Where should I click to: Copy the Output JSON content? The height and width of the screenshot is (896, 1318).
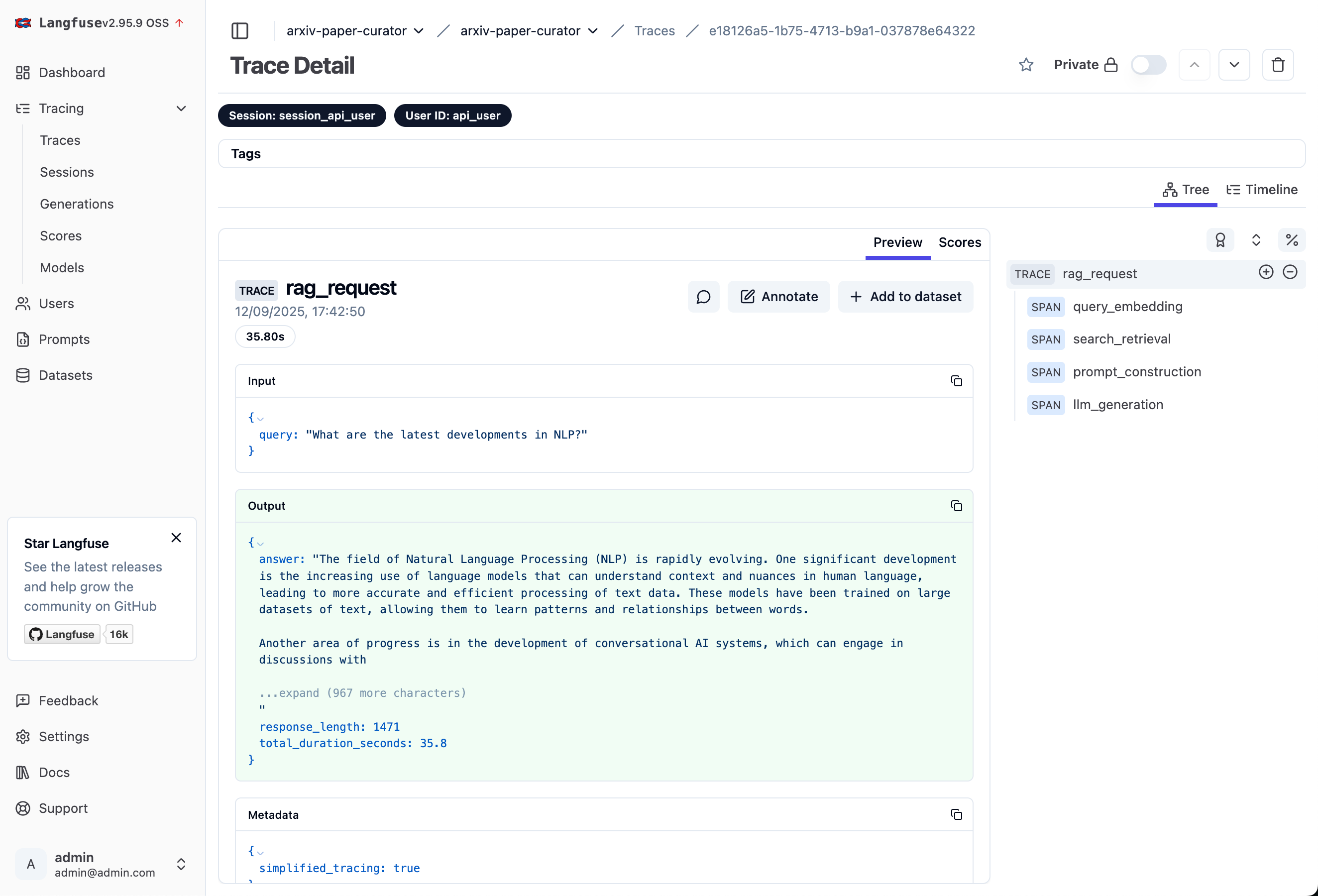pyautogui.click(x=956, y=506)
